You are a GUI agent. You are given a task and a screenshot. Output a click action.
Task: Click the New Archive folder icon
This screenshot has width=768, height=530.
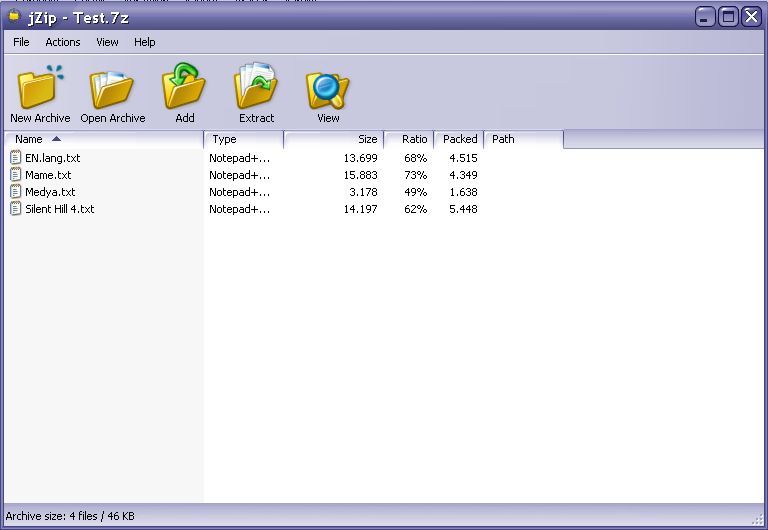tap(40, 87)
